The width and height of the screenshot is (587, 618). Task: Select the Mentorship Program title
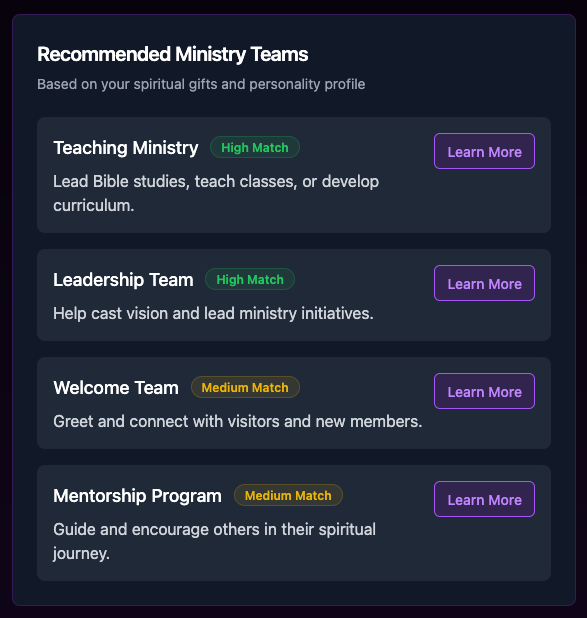coord(137,496)
